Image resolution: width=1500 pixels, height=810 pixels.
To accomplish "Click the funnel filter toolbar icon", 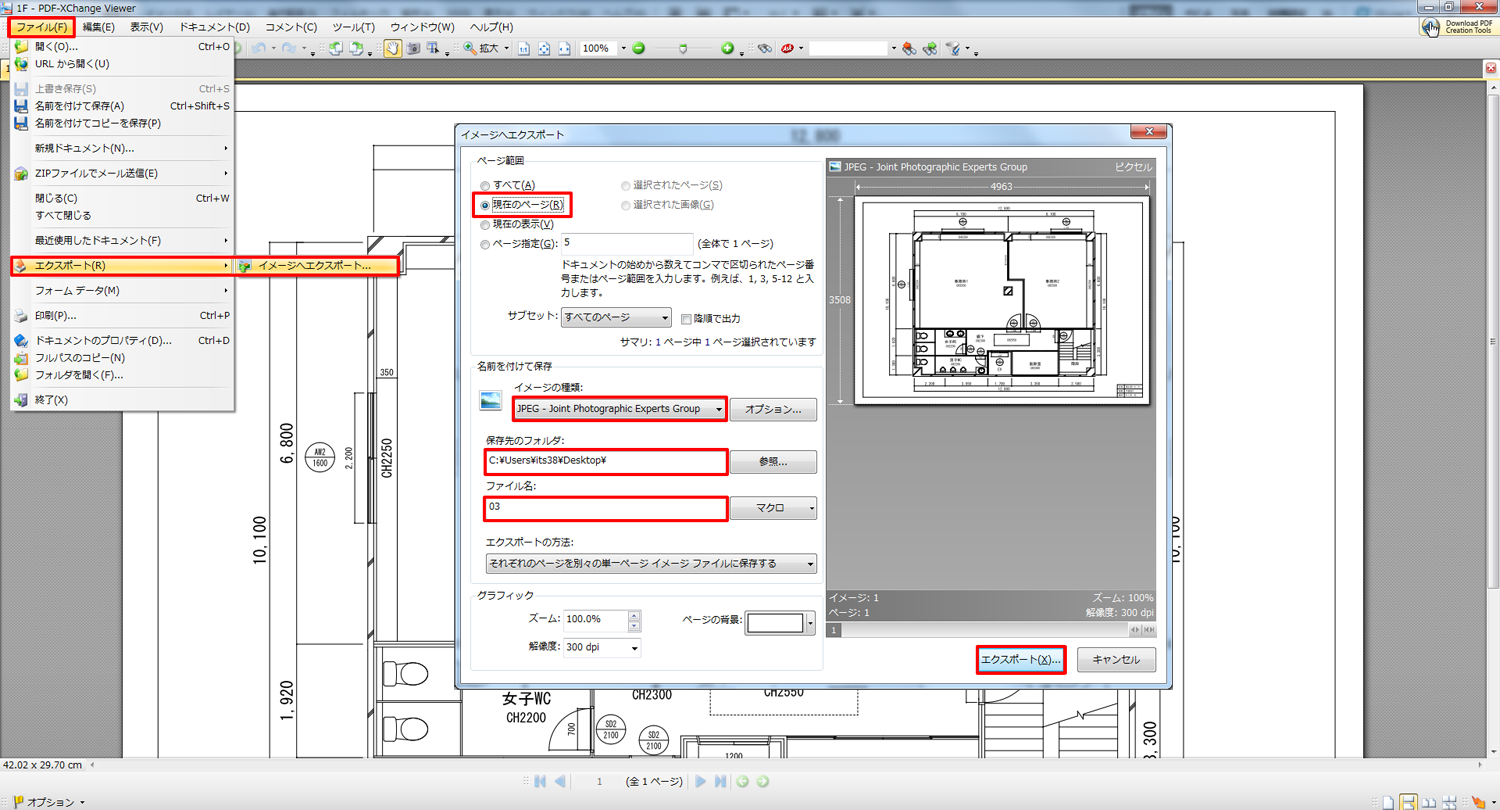I will pos(955,48).
